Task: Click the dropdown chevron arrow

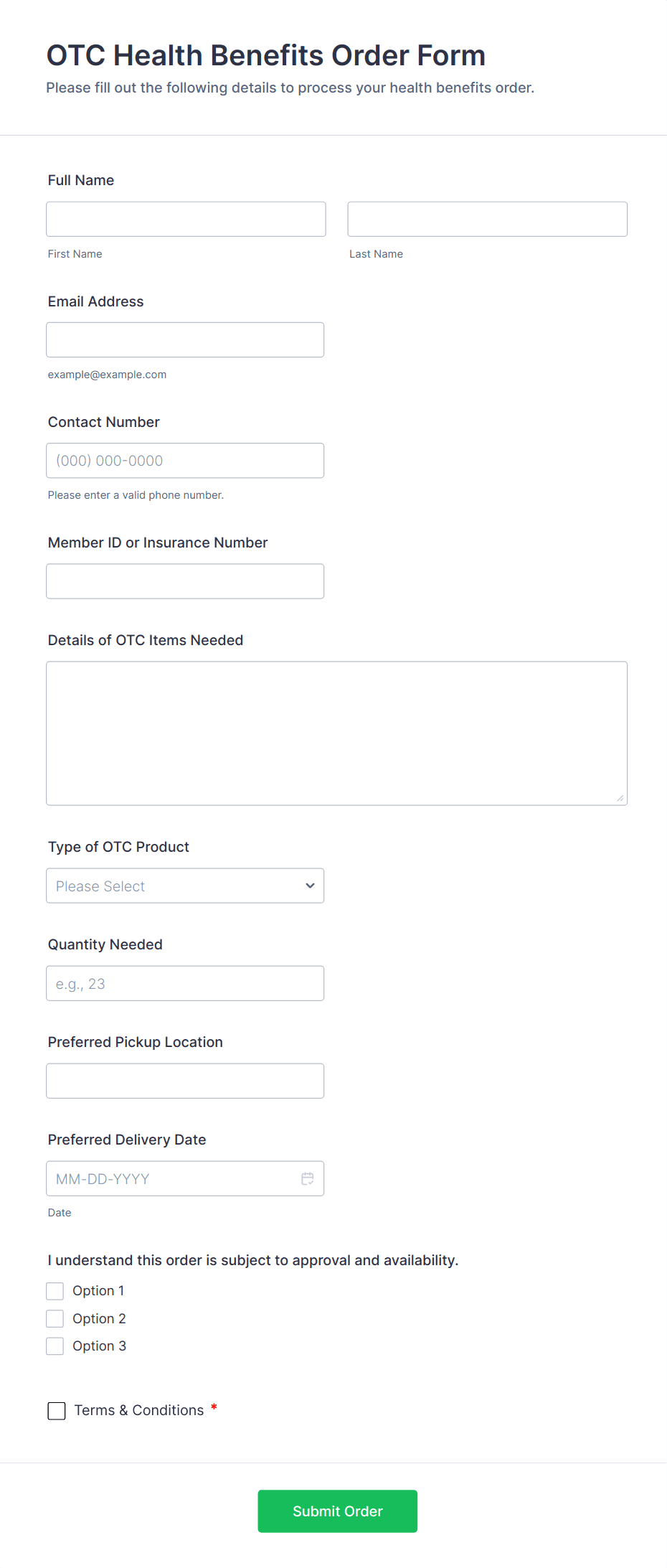Action: click(x=310, y=886)
